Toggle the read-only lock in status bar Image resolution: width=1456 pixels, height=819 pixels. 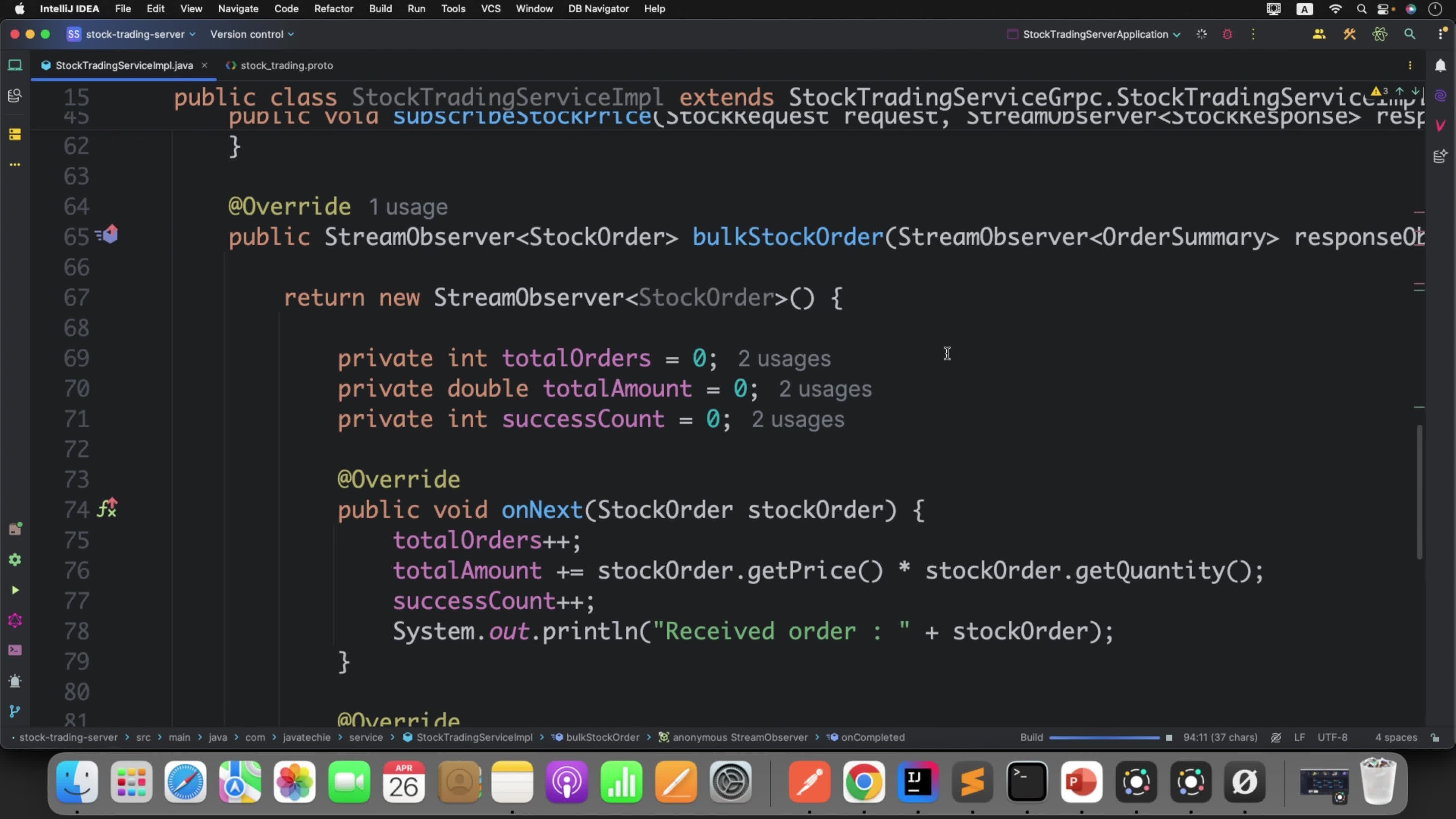(x=1435, y=737)
